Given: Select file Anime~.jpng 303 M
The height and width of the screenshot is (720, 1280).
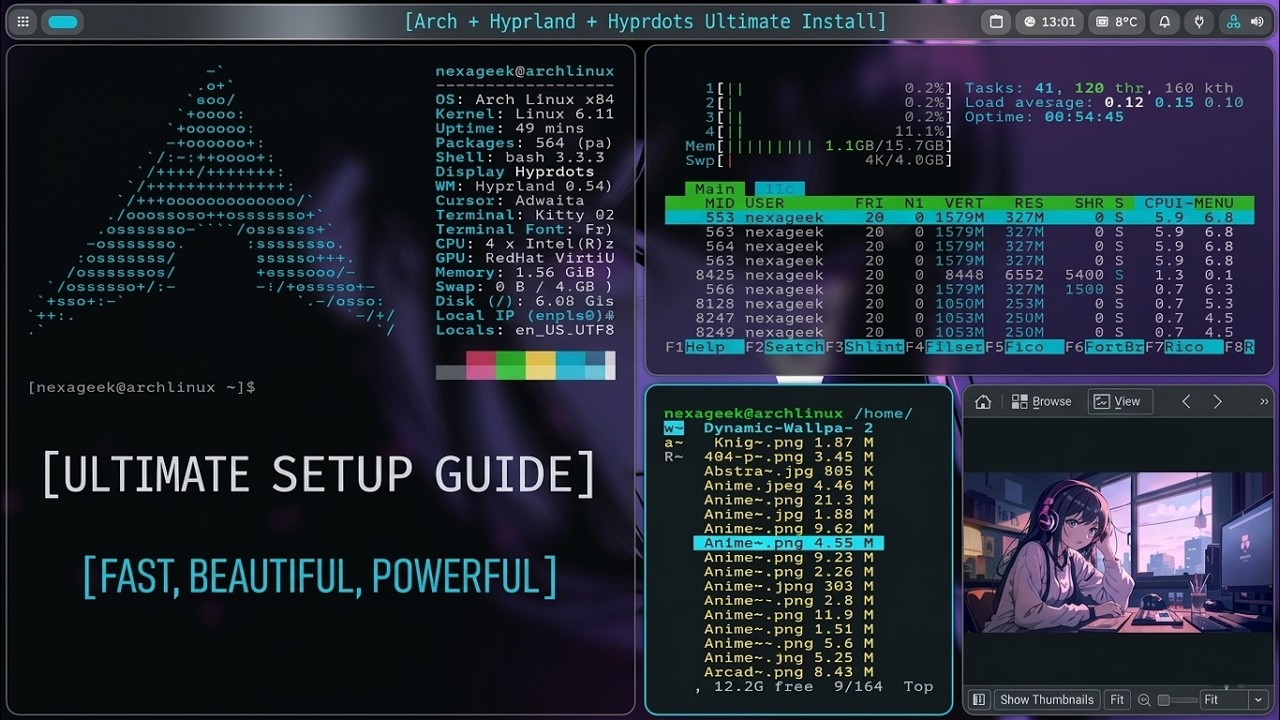Looking at the screenshot, I should tap(788, 586).
